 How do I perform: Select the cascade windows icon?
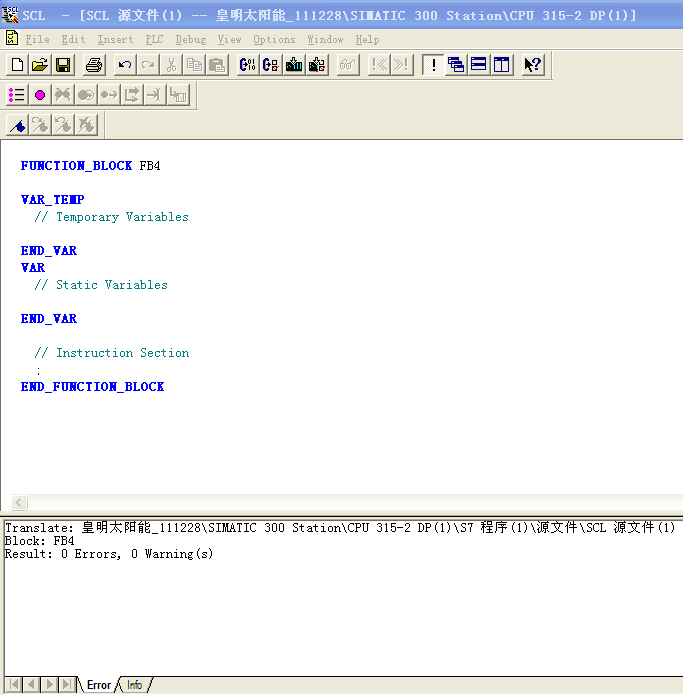click(456, 65)
